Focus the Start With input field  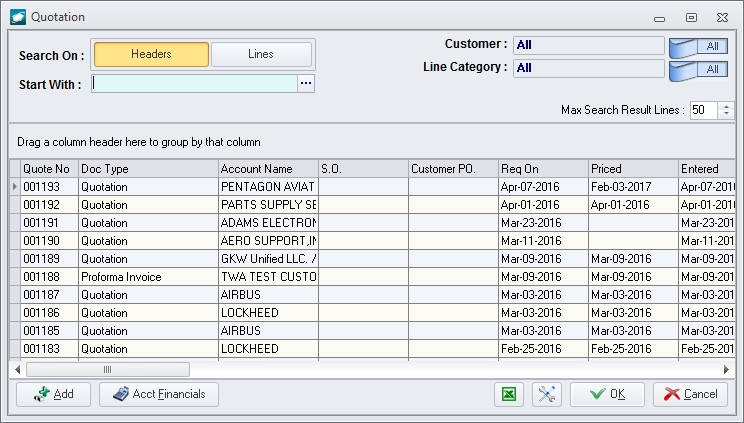click(195, 84)
